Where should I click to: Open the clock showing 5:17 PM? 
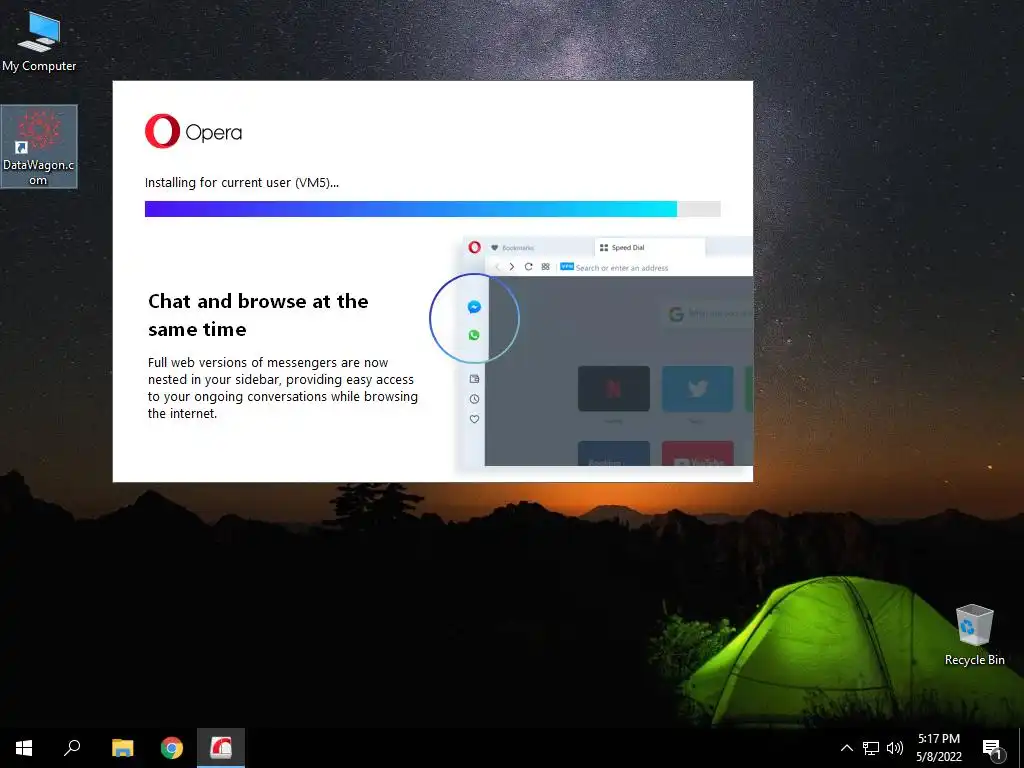coord(938,748)
